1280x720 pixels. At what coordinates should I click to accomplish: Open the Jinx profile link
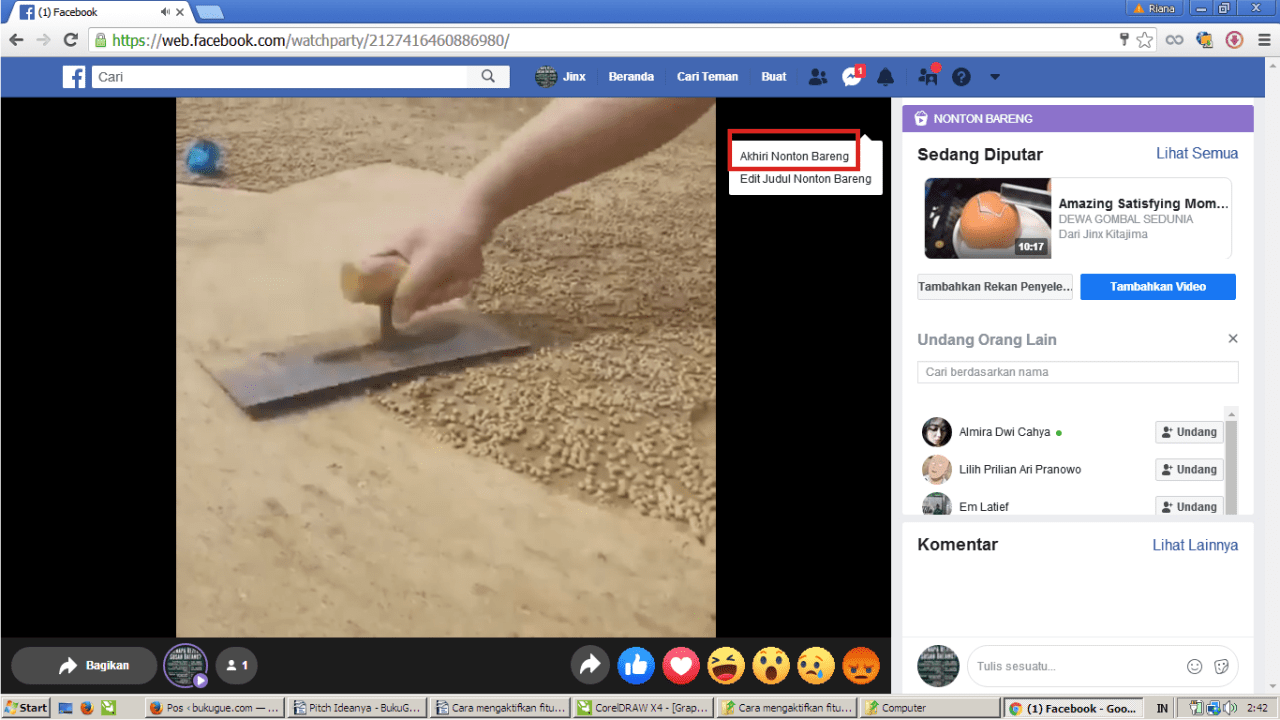[x=561, y=77]
